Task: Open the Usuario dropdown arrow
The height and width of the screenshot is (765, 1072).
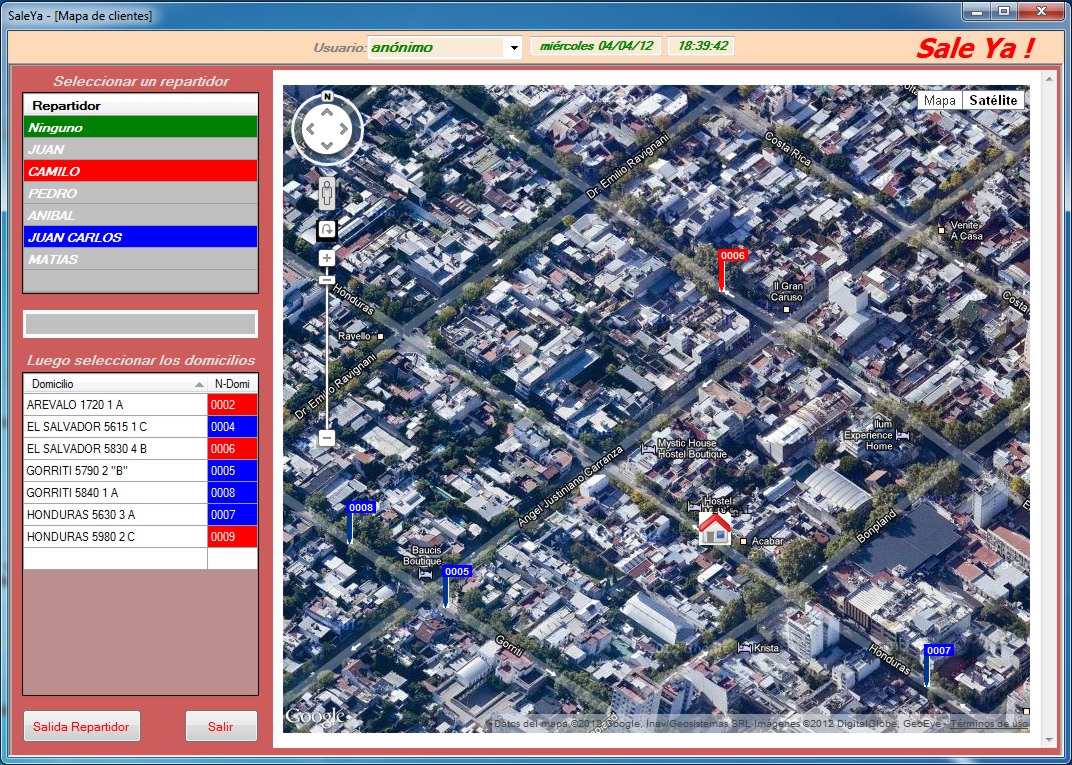Action: [514, 48]
